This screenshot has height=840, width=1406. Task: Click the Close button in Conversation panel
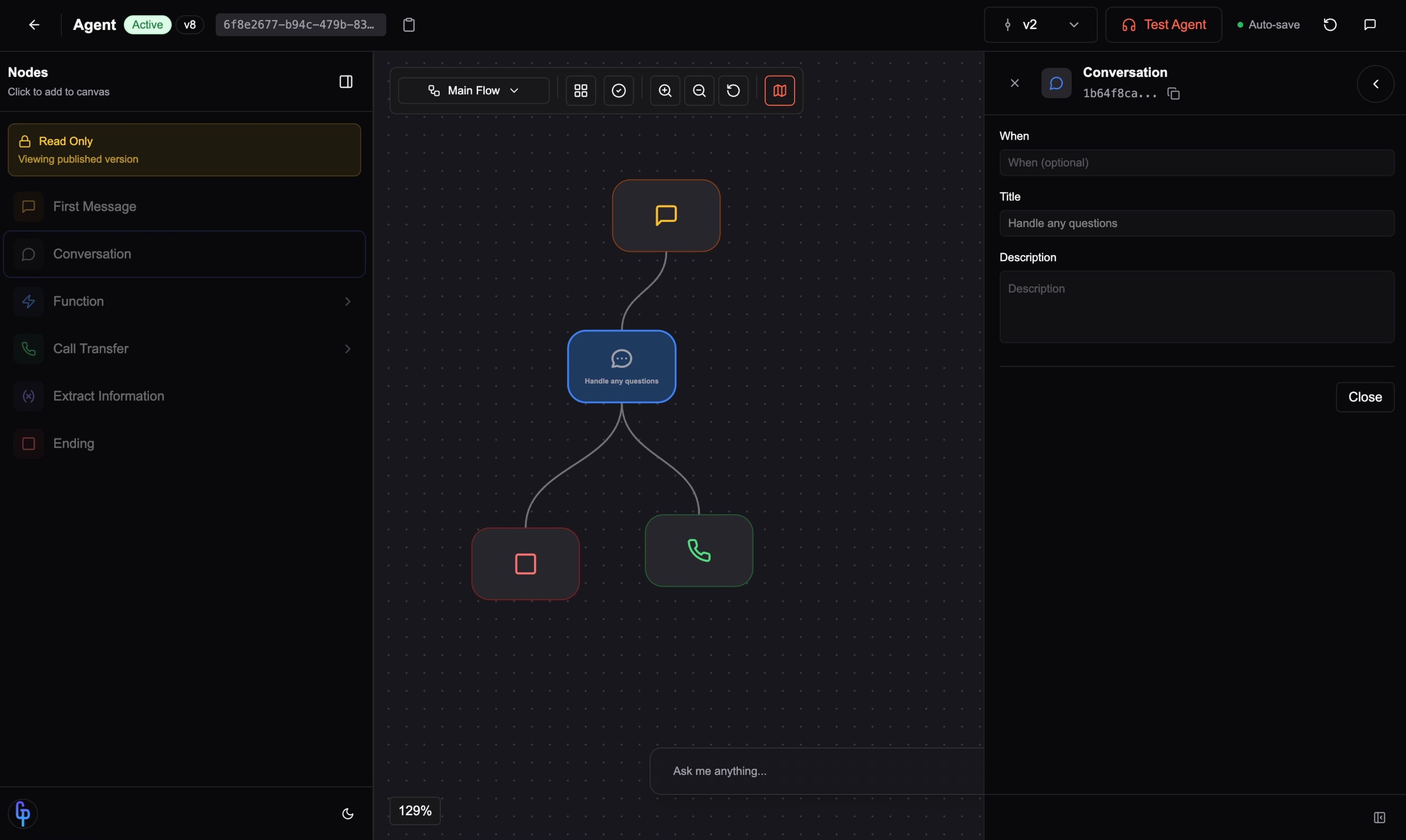[1365, 397]
